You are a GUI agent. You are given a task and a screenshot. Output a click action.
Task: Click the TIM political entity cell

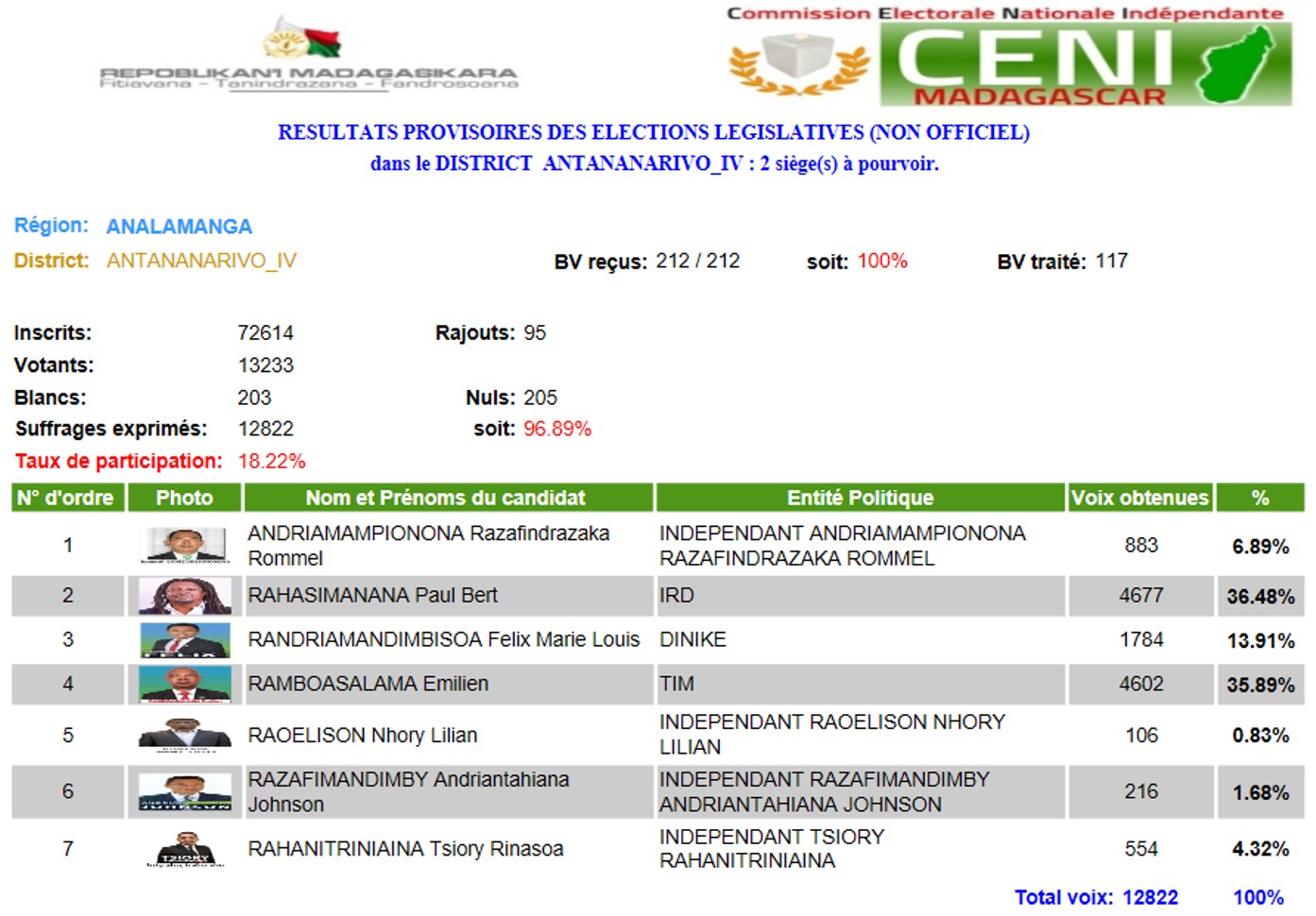coord(861,684)
